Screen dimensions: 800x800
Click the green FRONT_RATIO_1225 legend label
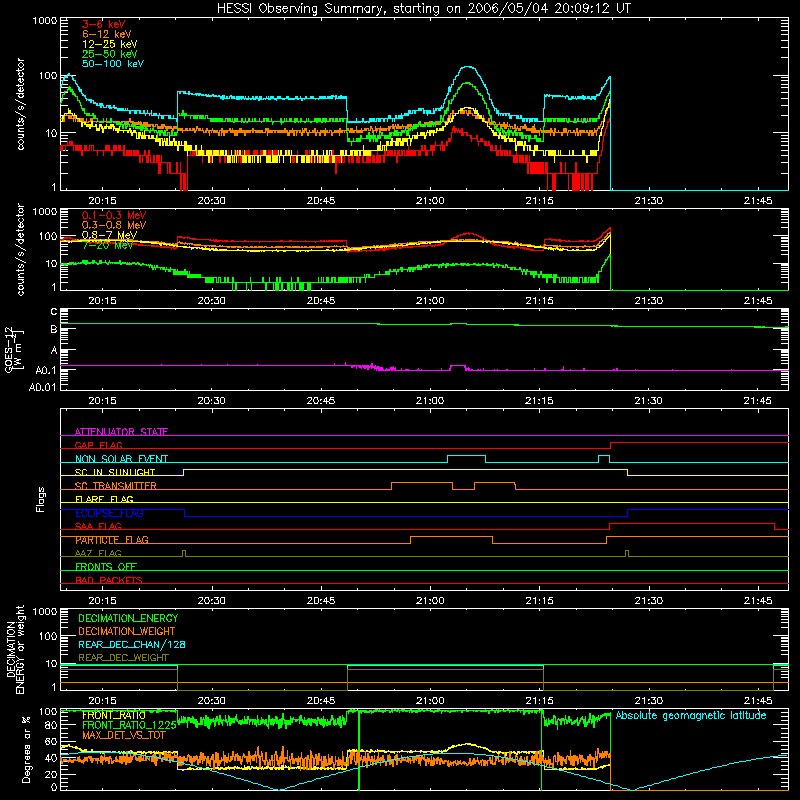pos(129,725)
